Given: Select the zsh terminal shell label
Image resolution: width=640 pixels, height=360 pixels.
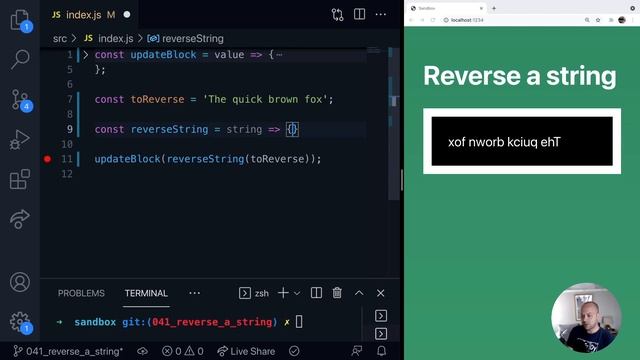Looking at the screenshot, I should 262,293.
